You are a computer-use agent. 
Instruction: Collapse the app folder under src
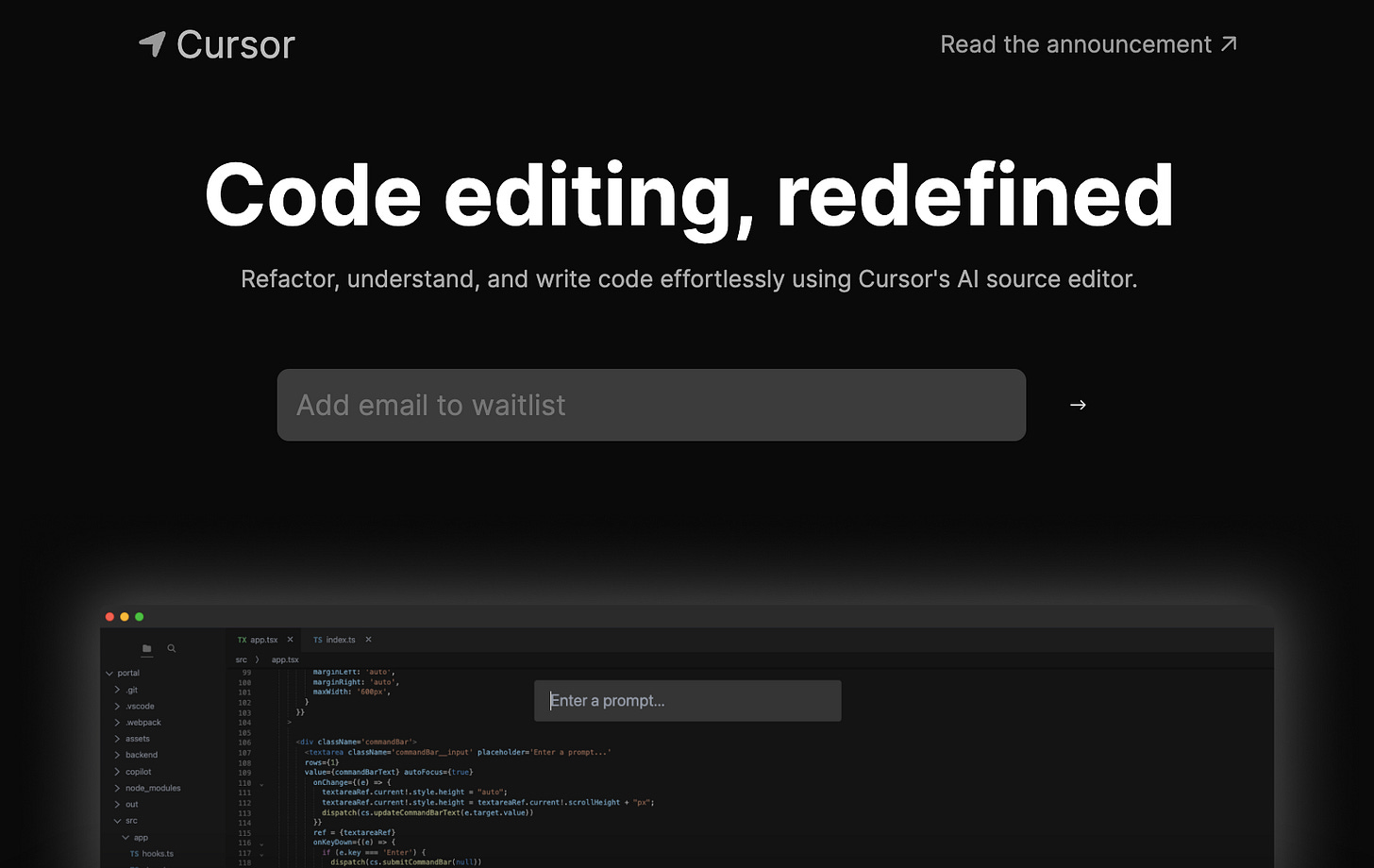(135, 838)
